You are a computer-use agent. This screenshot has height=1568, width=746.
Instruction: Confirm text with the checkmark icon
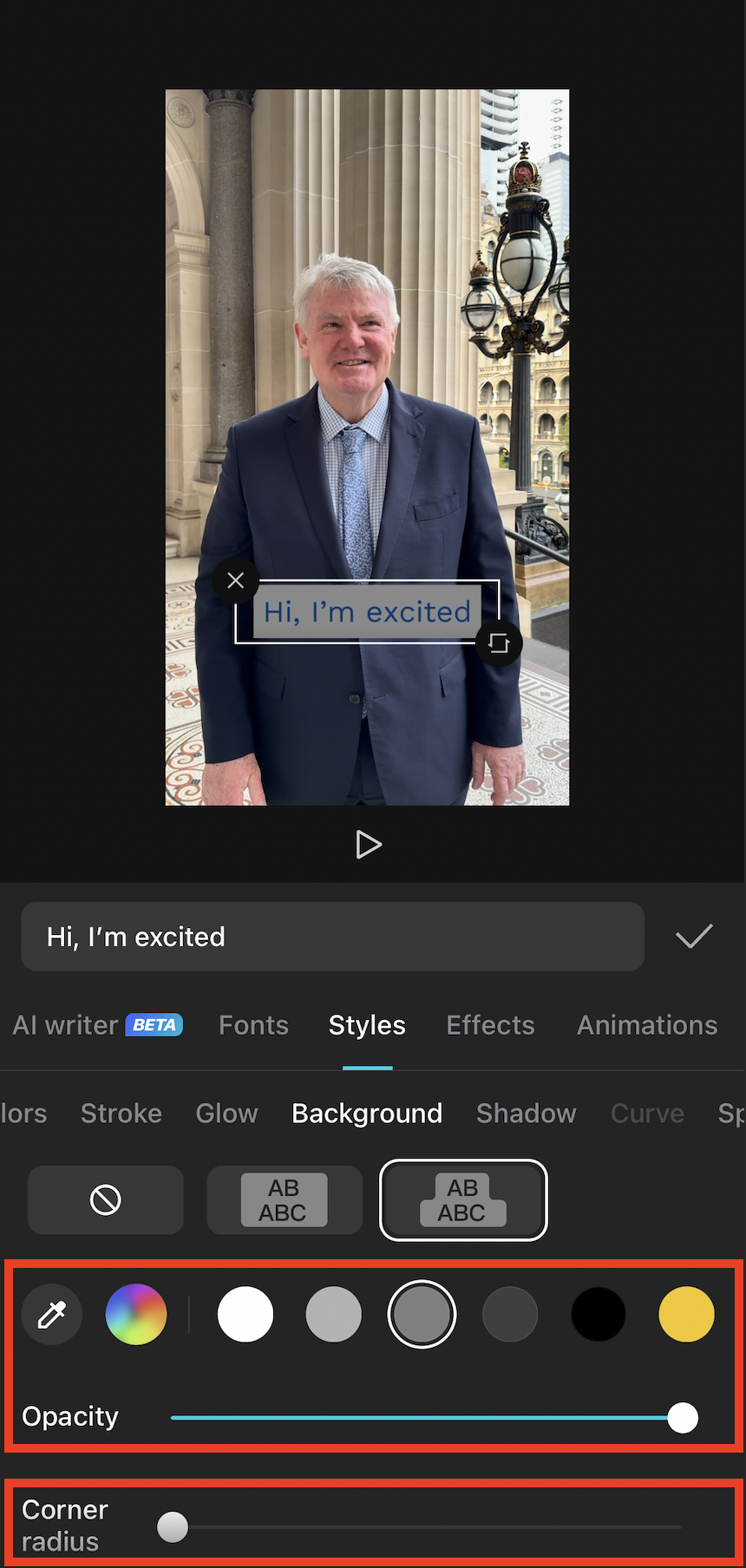click(x=694, y=936)
